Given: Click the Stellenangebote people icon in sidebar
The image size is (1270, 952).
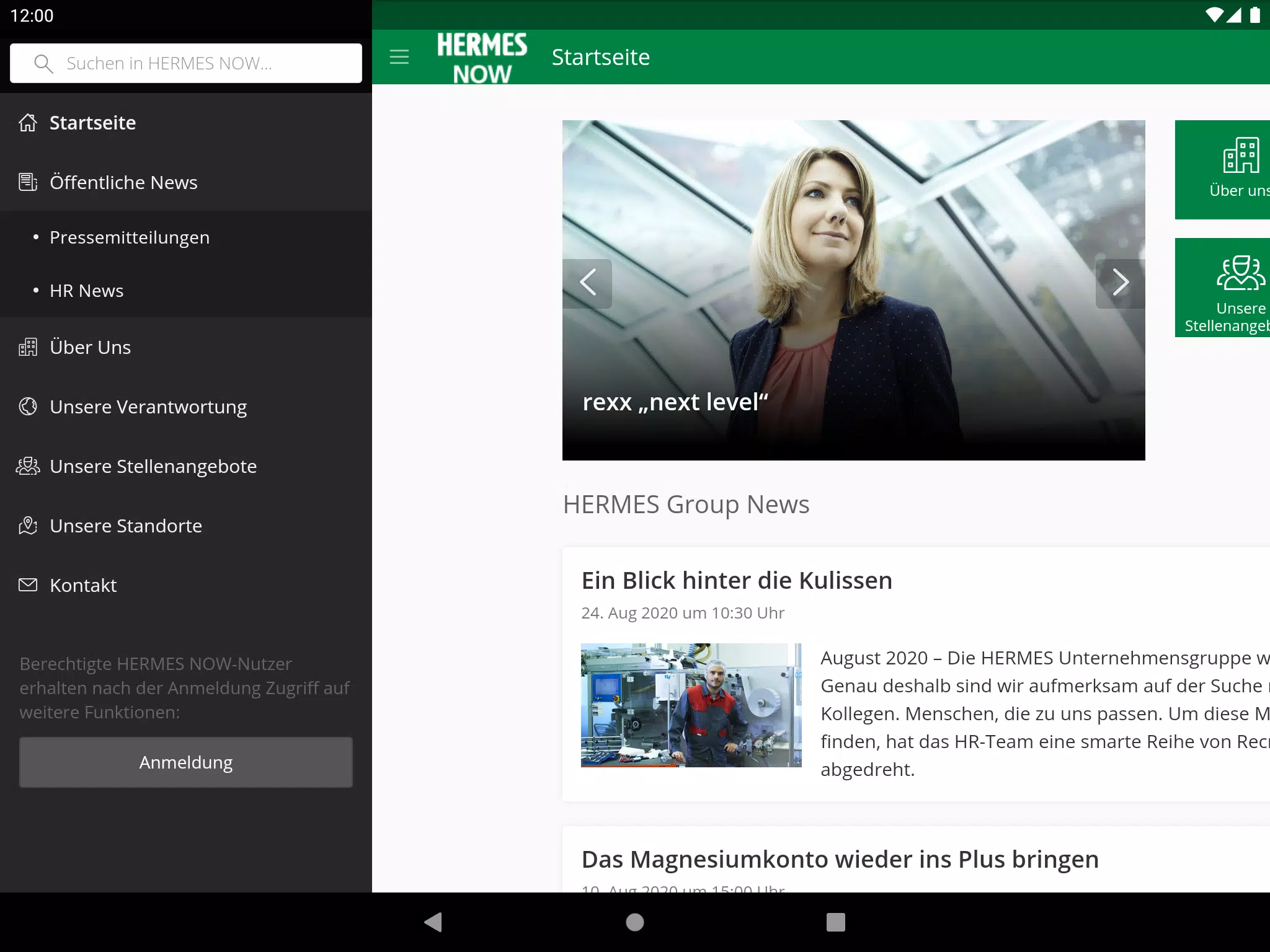Looking at the screenshot, I should pyautogui.click(x=28, y=466).
